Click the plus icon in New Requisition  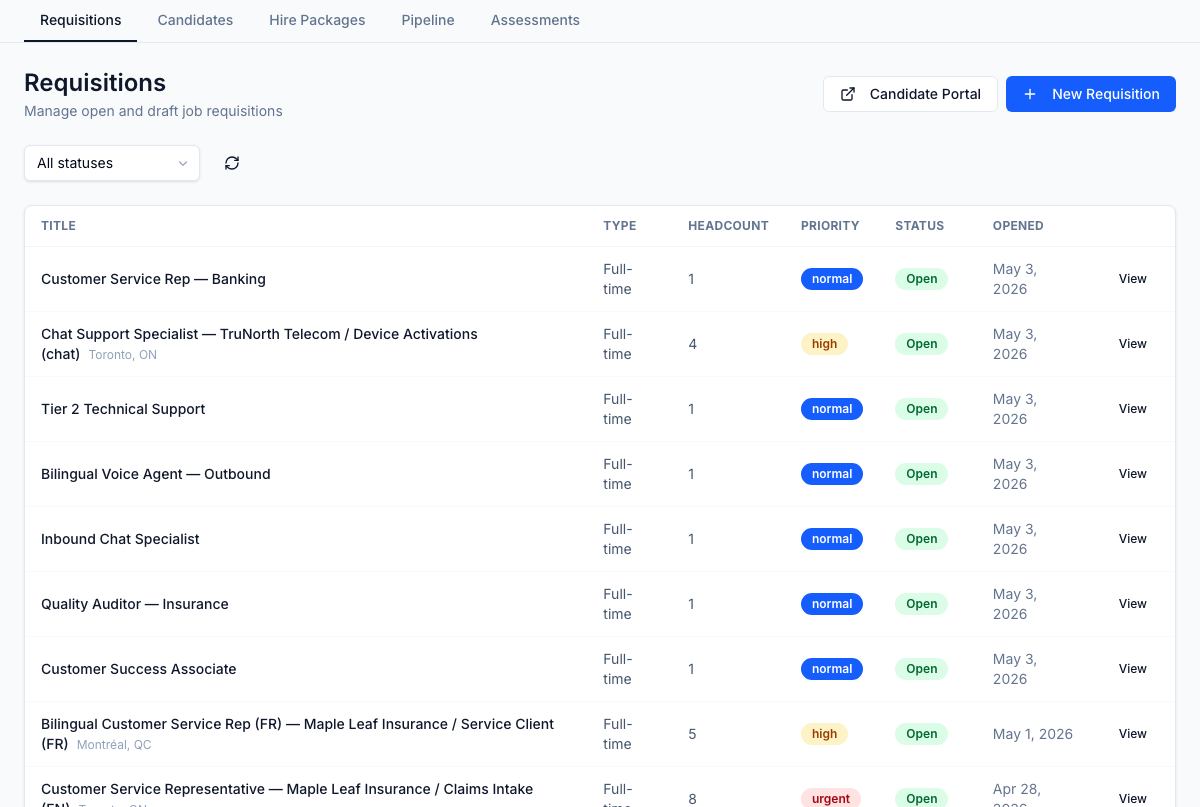(x=1030, y=94)
